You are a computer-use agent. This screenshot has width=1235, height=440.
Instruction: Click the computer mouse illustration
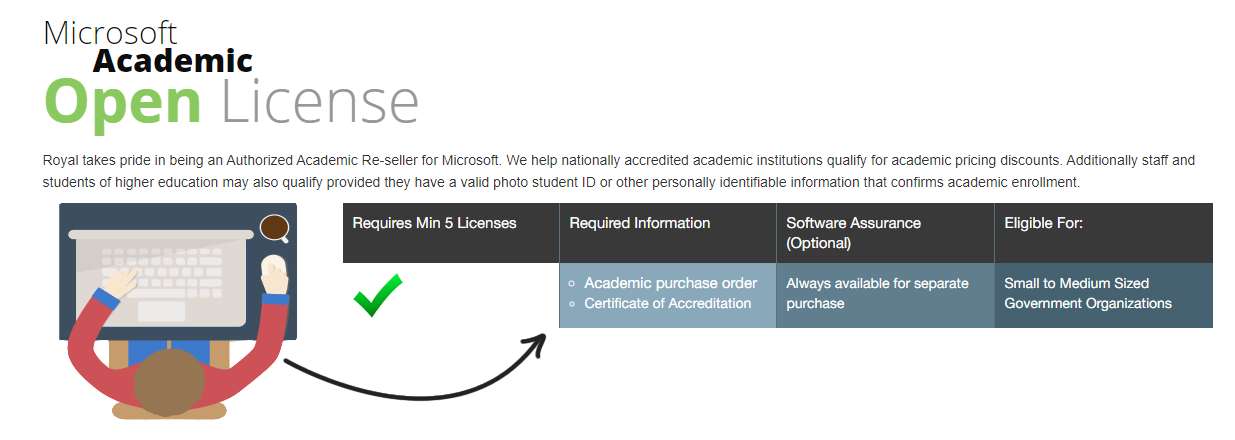point(273,269)
